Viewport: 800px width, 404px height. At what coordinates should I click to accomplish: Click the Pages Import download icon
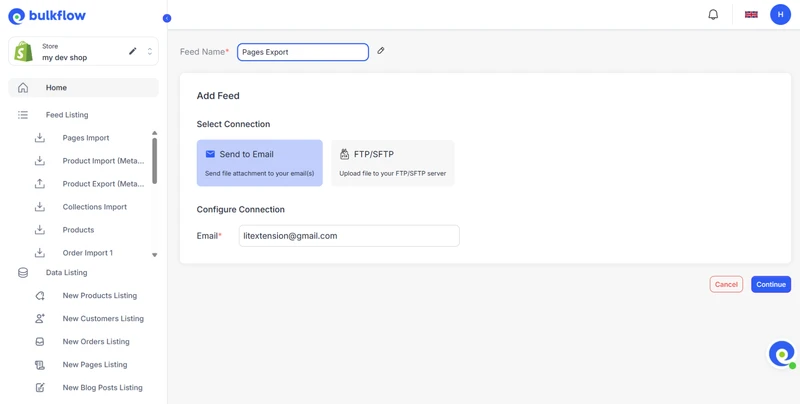click(40, 138)
